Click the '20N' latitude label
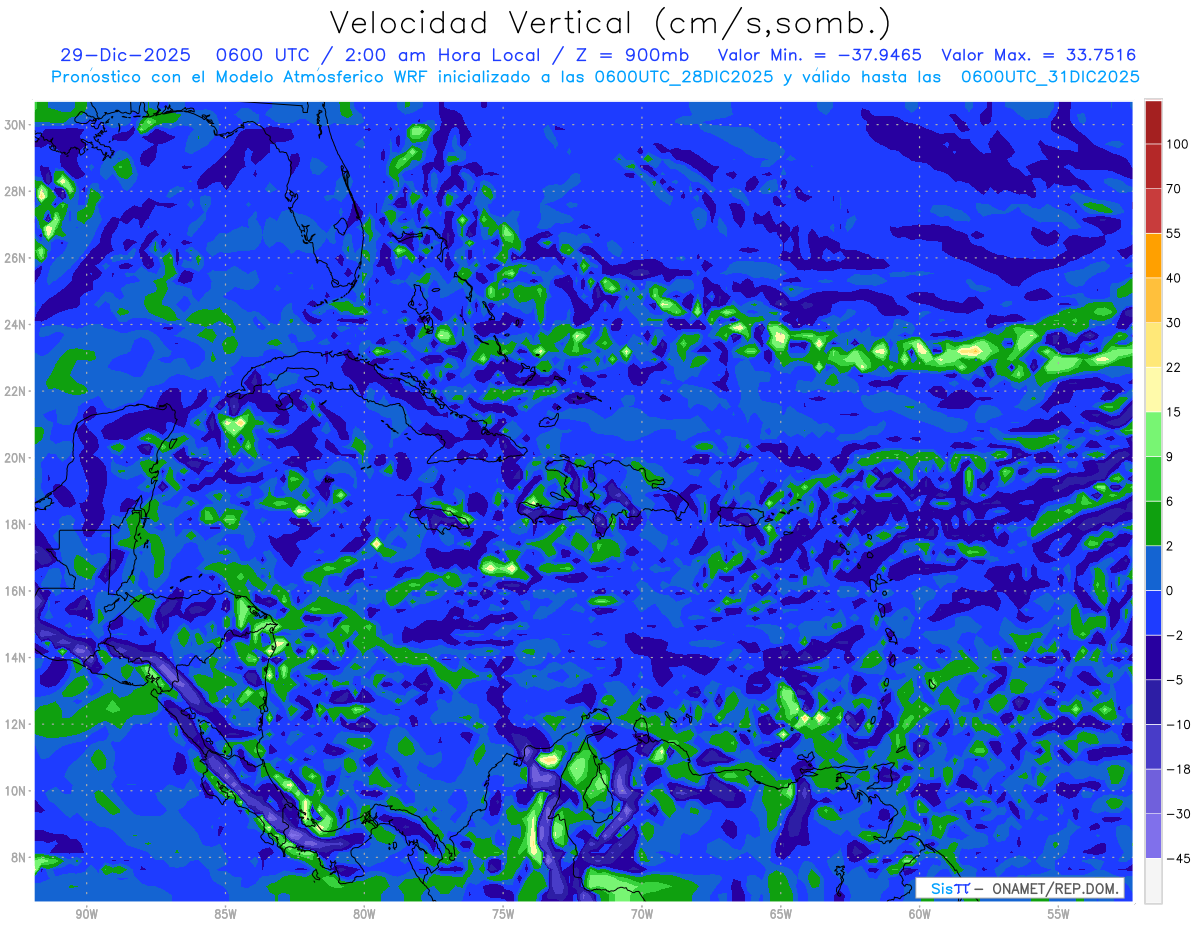 (x=16, y=458)
